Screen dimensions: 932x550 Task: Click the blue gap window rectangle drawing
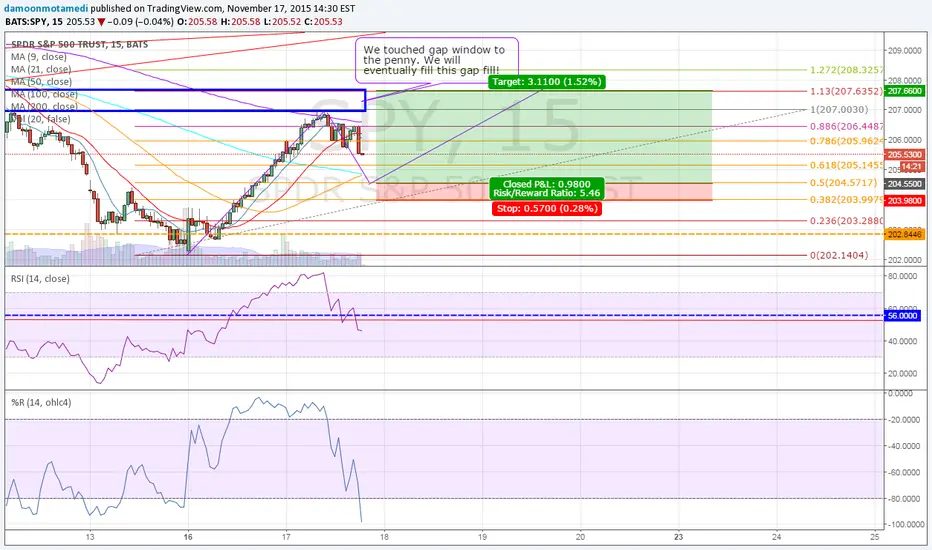(x=184, y=100)
